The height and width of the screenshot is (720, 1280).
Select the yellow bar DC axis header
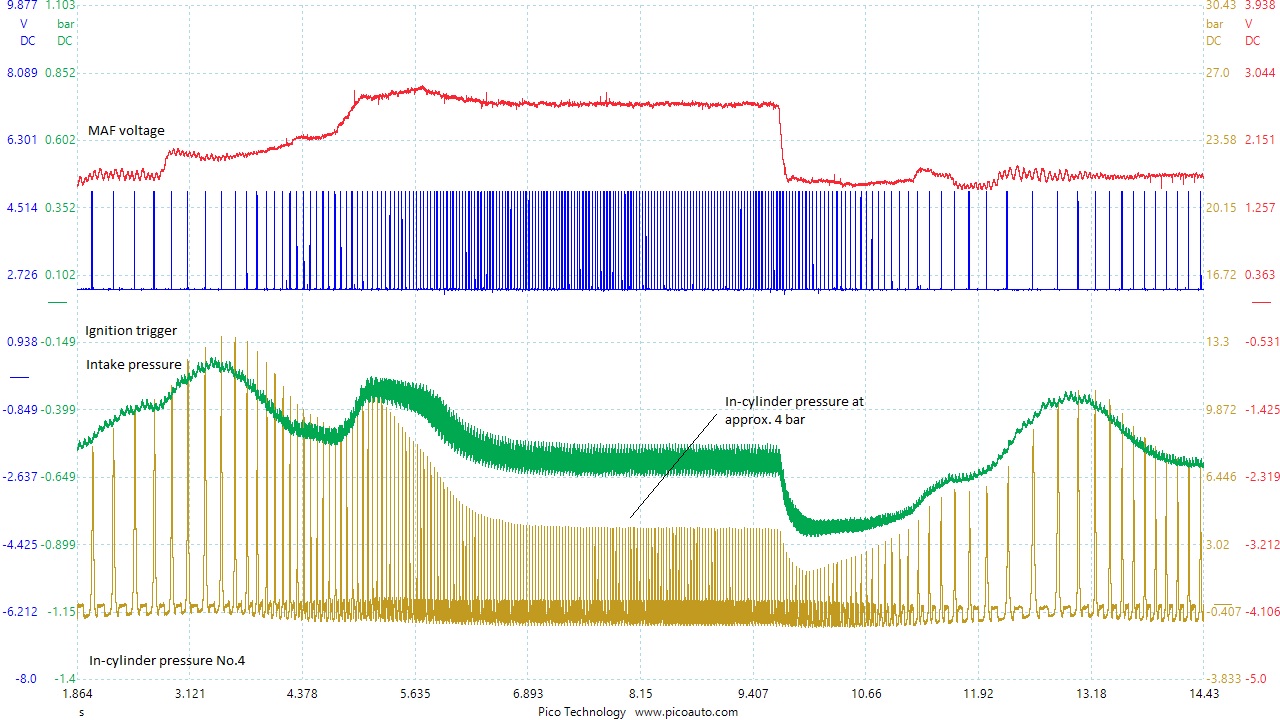point(1214,32)
